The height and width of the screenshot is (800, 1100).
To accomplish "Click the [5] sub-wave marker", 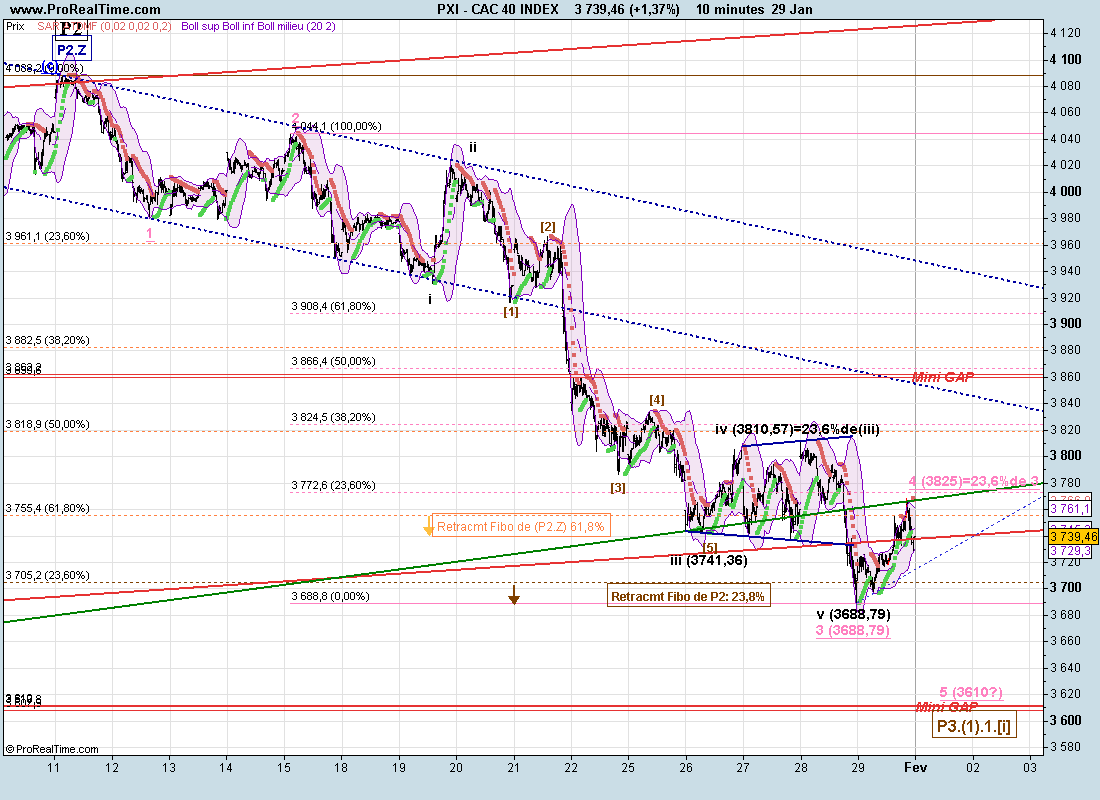I will (710, 547).
